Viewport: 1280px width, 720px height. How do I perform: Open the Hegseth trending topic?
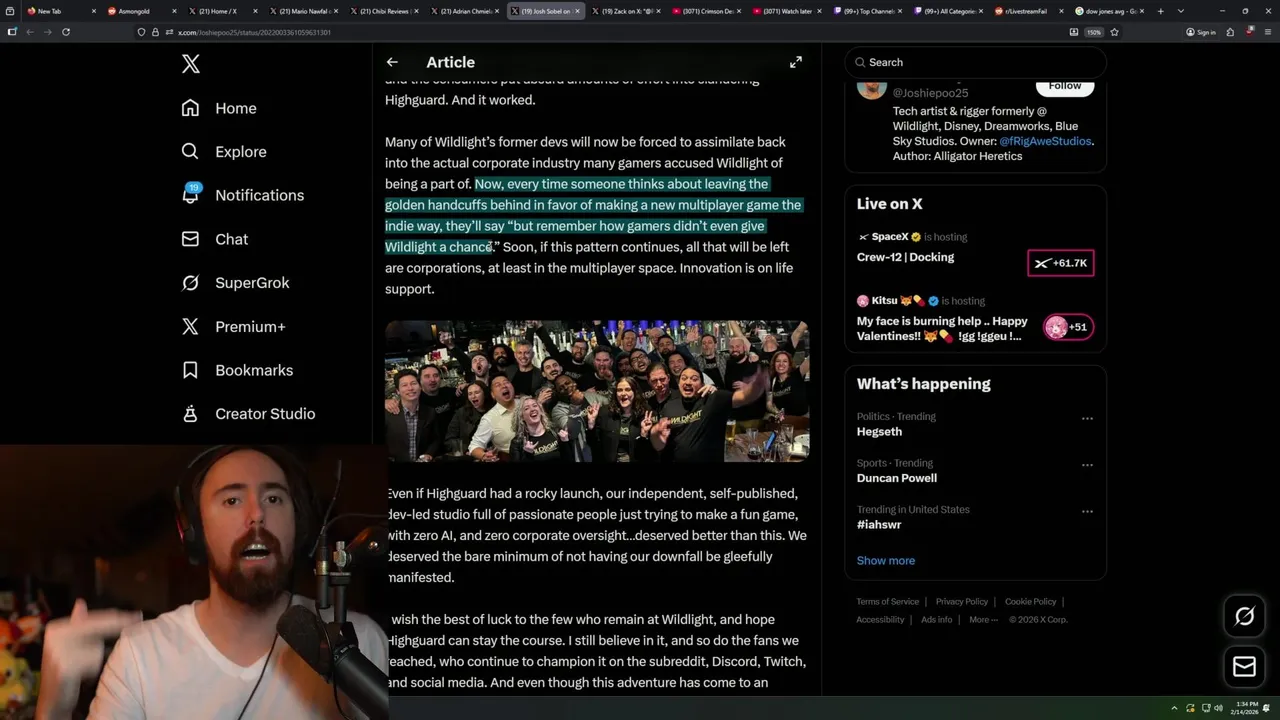879,432
